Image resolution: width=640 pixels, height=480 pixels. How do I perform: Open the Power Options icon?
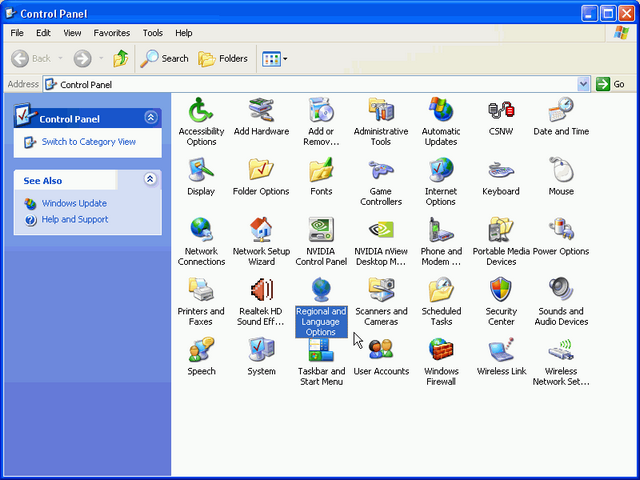coord(561,230)
